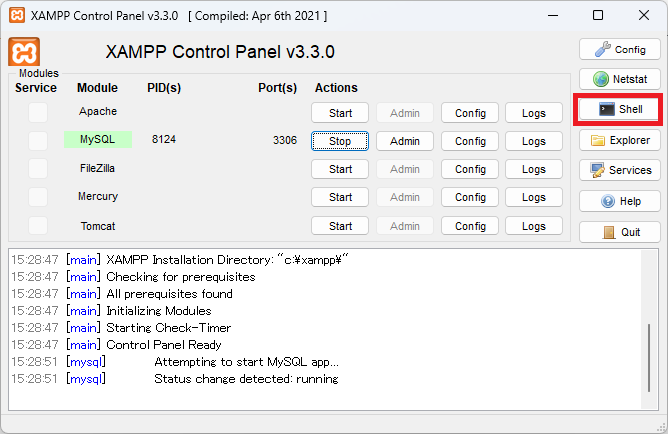Click the MySQL PID value 8124
The width and height of the screenshot is (668, 434).
[164, 139]
